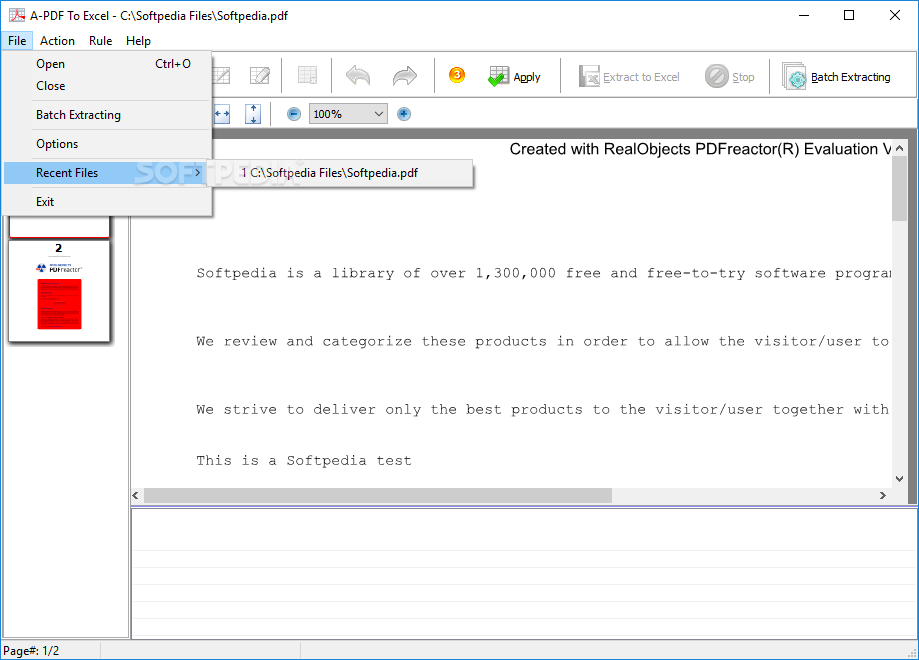Expand the Recent Files submenu
This screenshot has width=919, height=660.
[107, 173]
